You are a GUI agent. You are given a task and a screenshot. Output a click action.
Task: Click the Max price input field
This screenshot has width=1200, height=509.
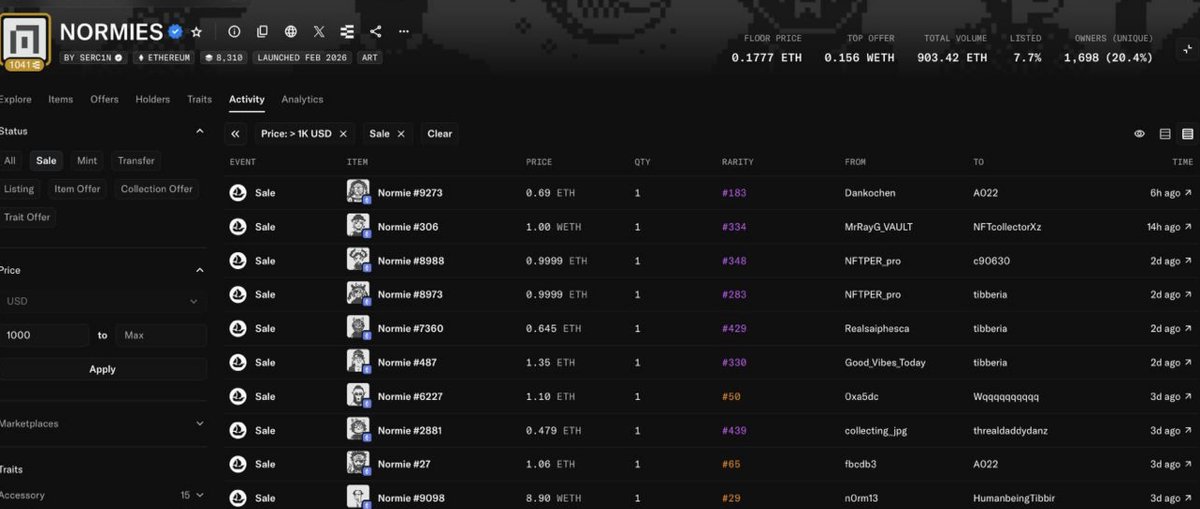[161, 335]
